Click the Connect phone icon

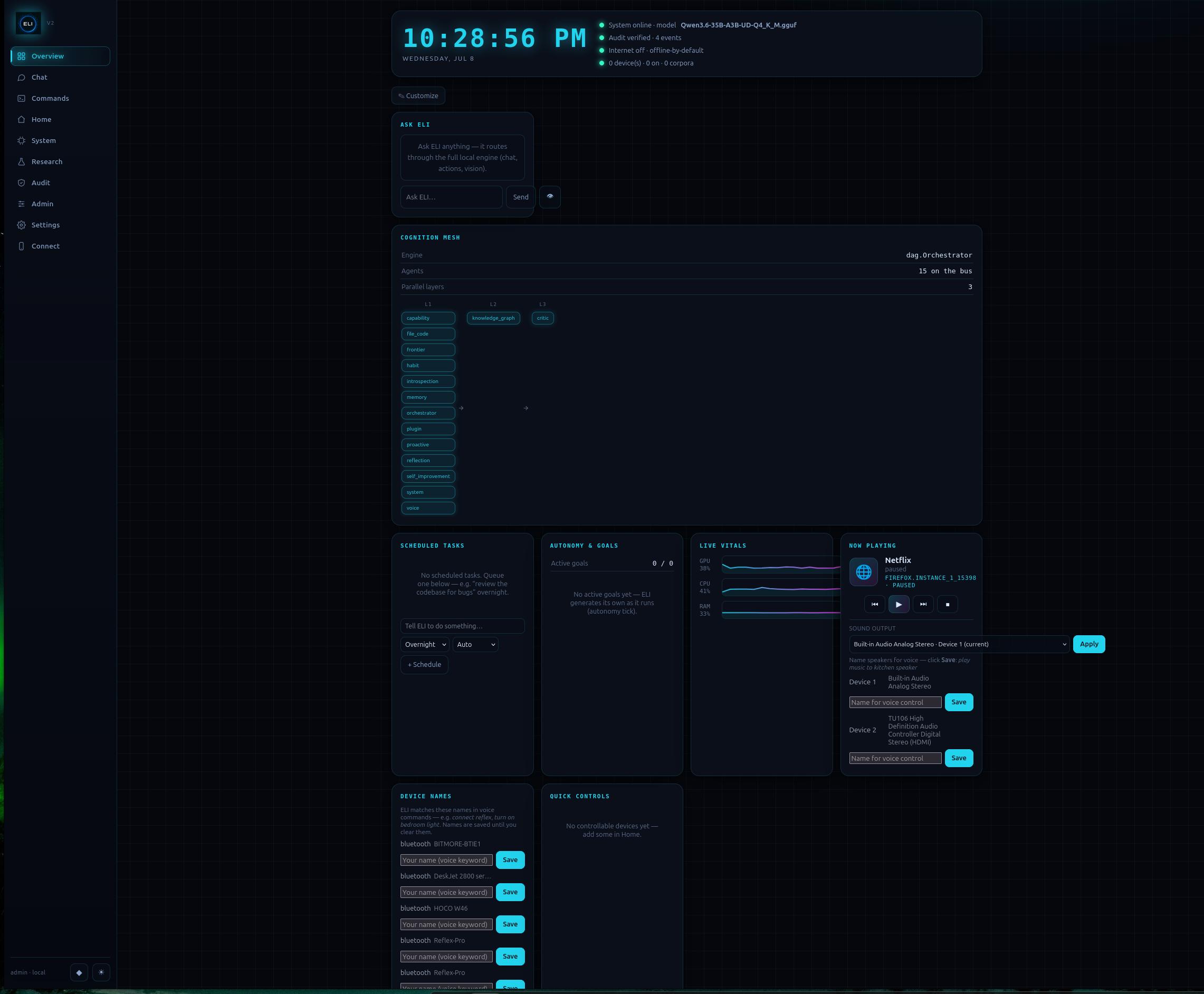click(x=21, y=246)
